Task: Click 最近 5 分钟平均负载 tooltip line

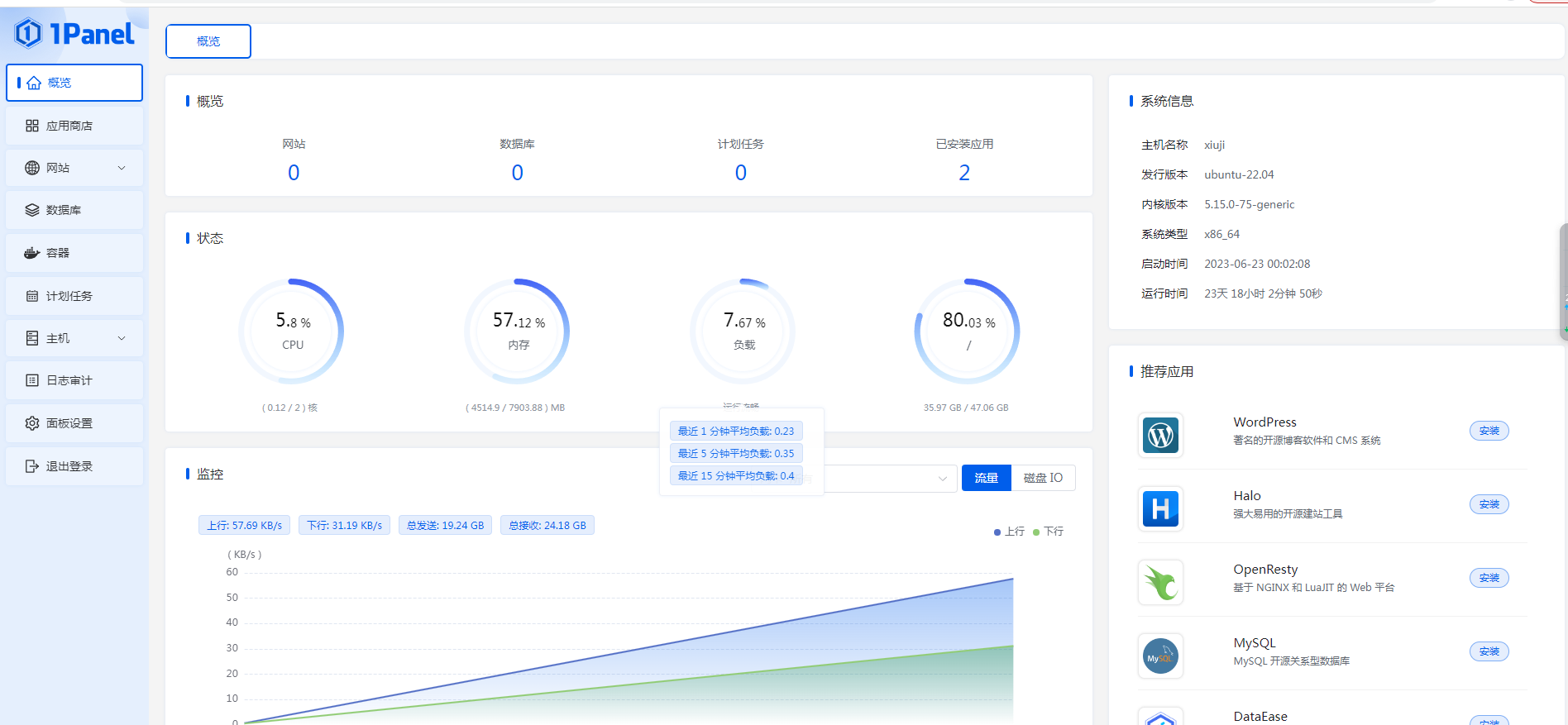Action: pos(736,453)
